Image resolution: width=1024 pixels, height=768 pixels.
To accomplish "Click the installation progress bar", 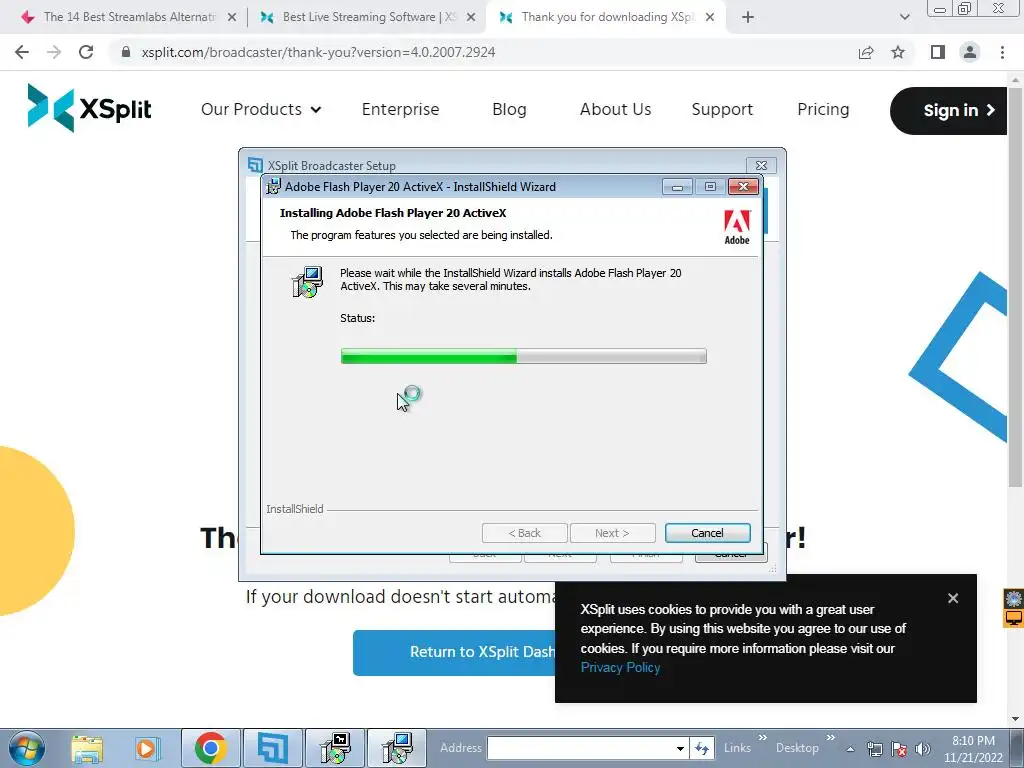I will [x=524, y=356].
